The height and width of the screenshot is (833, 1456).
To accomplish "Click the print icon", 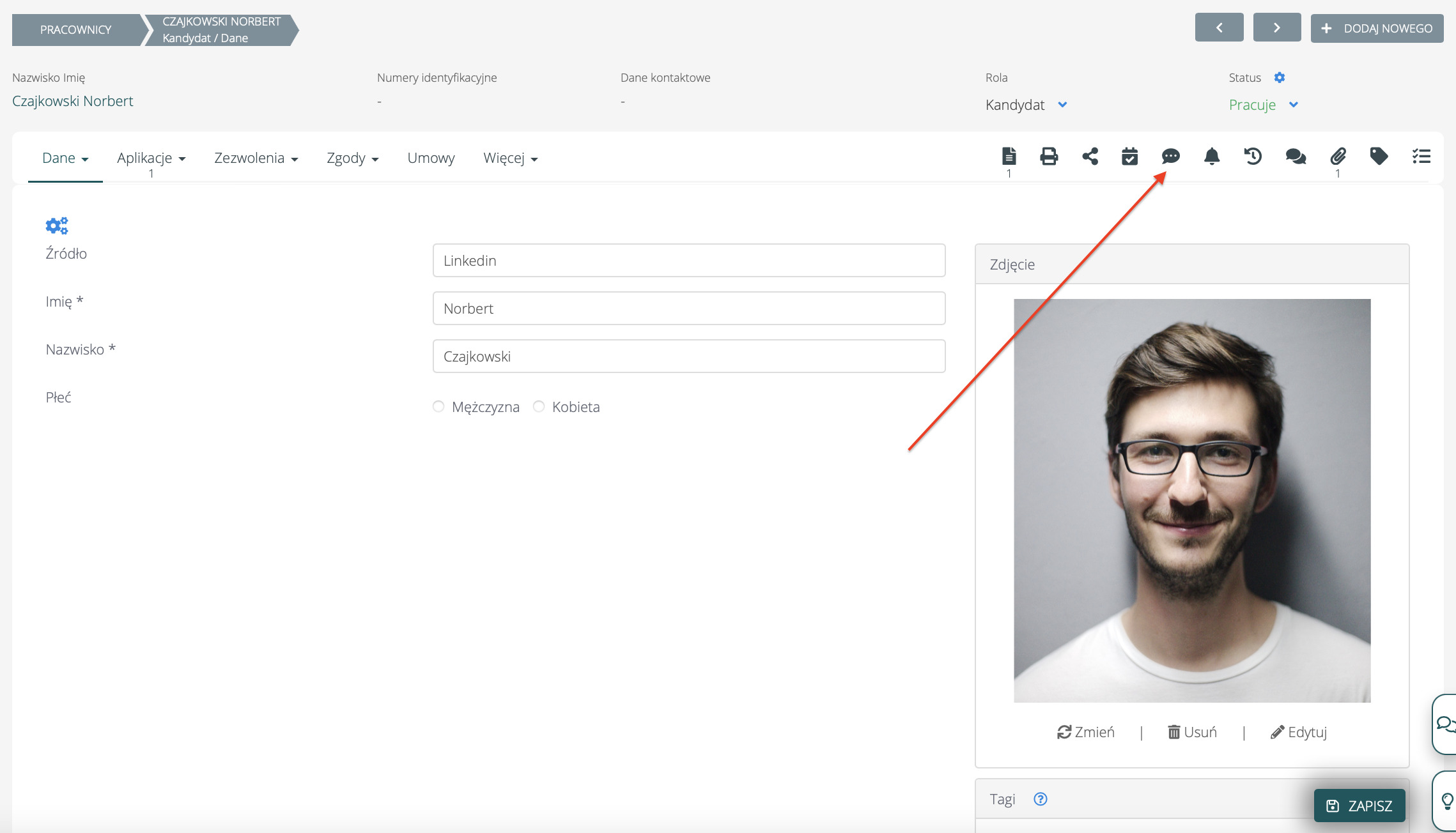I will 1049,157.
